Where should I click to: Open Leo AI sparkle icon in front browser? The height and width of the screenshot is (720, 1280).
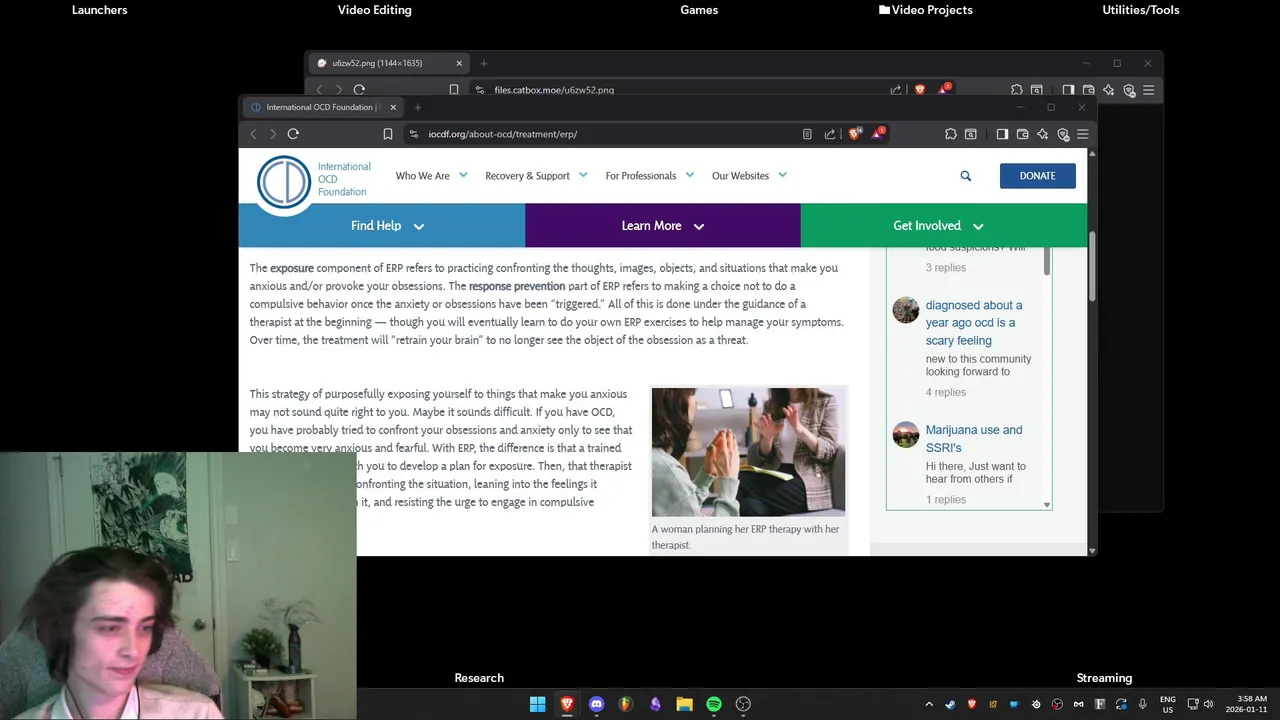coord(1042,134)
